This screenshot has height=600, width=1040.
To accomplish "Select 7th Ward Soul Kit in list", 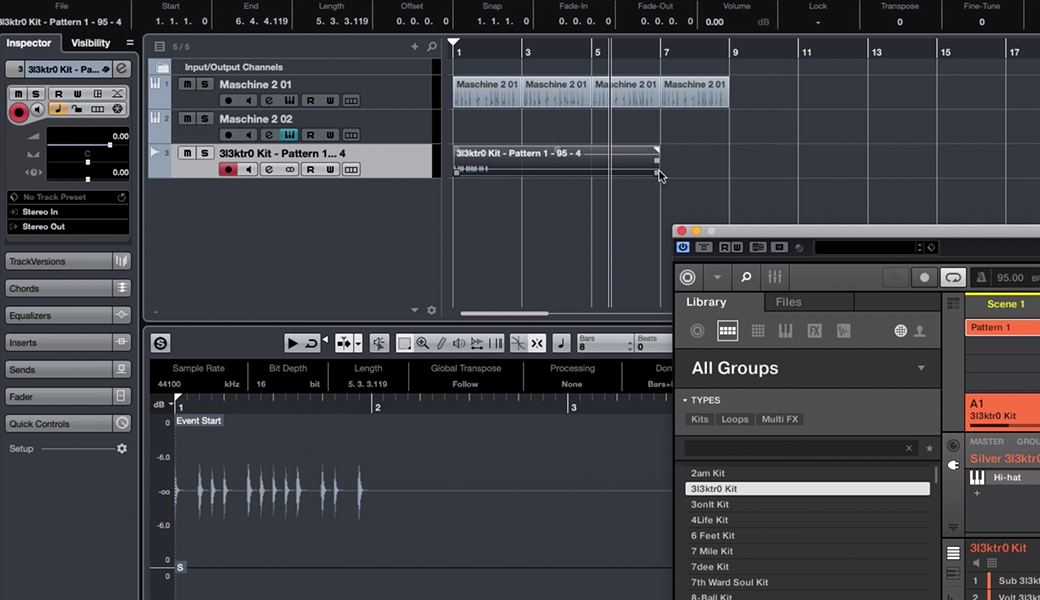I will tap(807, 582).
